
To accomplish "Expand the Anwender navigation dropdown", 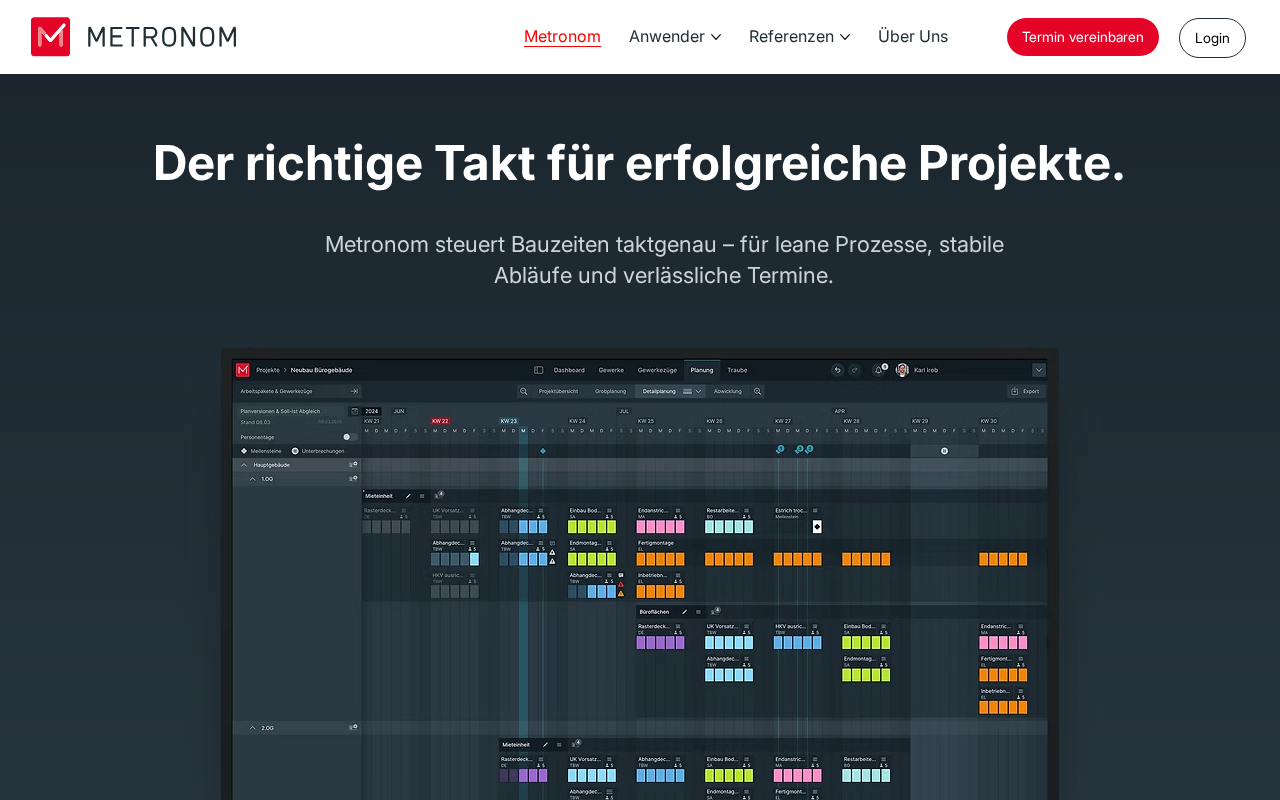I will point(675,37).
